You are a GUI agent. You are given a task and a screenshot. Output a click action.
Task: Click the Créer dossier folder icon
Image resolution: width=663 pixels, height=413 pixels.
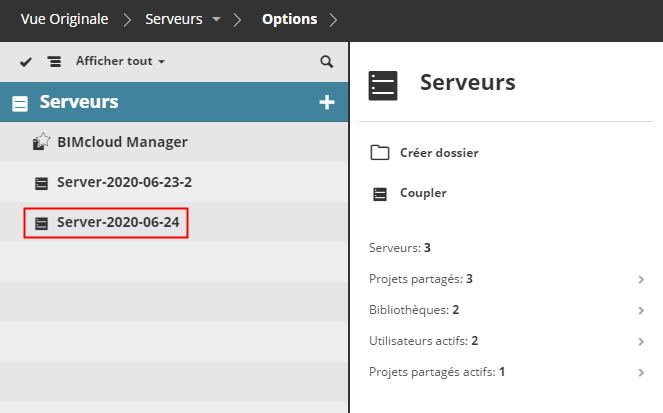tap(379, 153)
